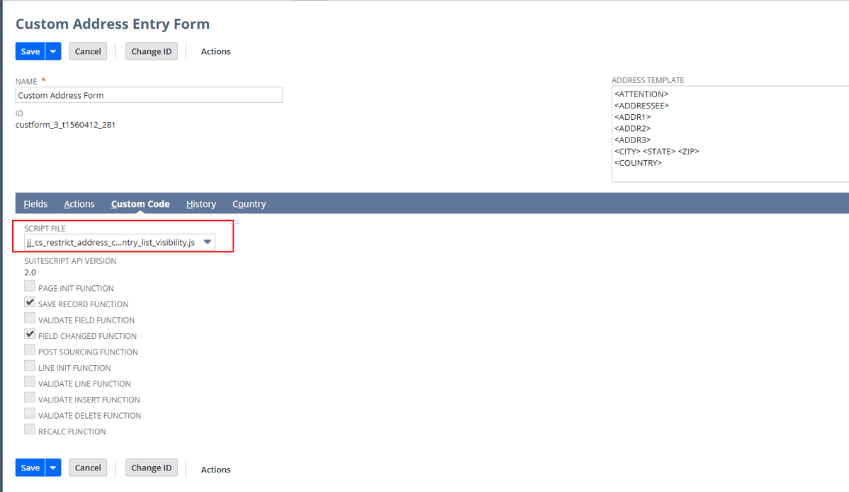The image size is (849, 492).
Task: Expand the bottom Save dropdown arrow
Action: pyautogui.click(x=53, y=468)
